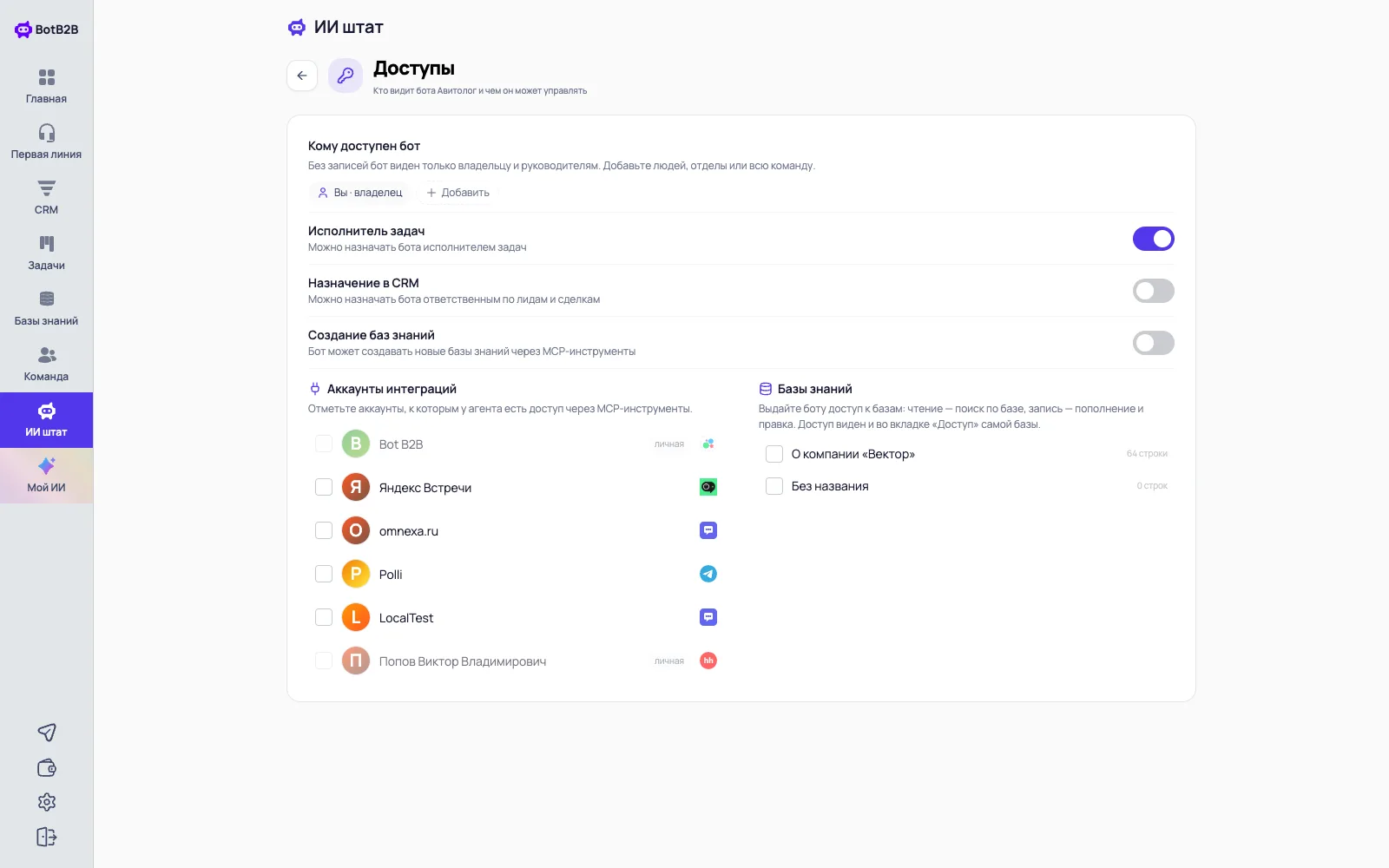This screenshot has width=1389, height=868.
Task: Check the Яндекс Встречи account checkbox
Action: pyautogui.click(x=324, y=487)
